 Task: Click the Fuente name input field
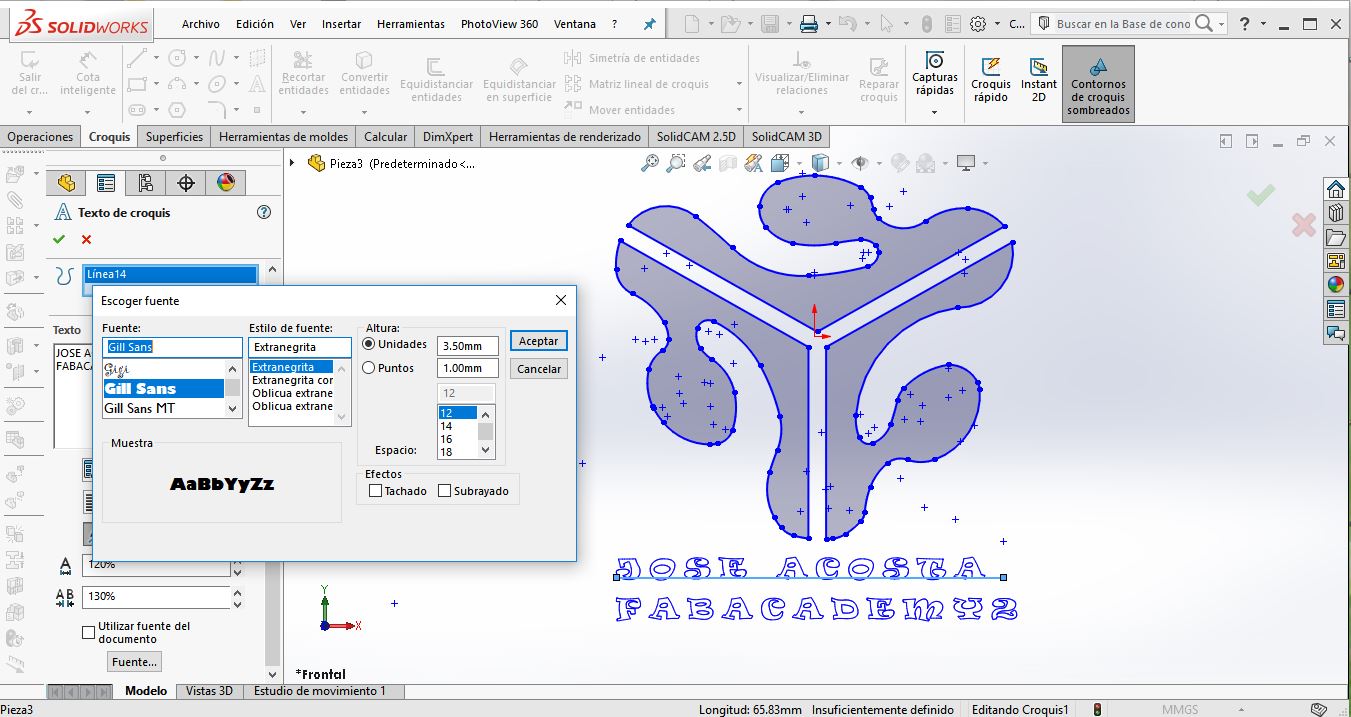pos(173,347)
